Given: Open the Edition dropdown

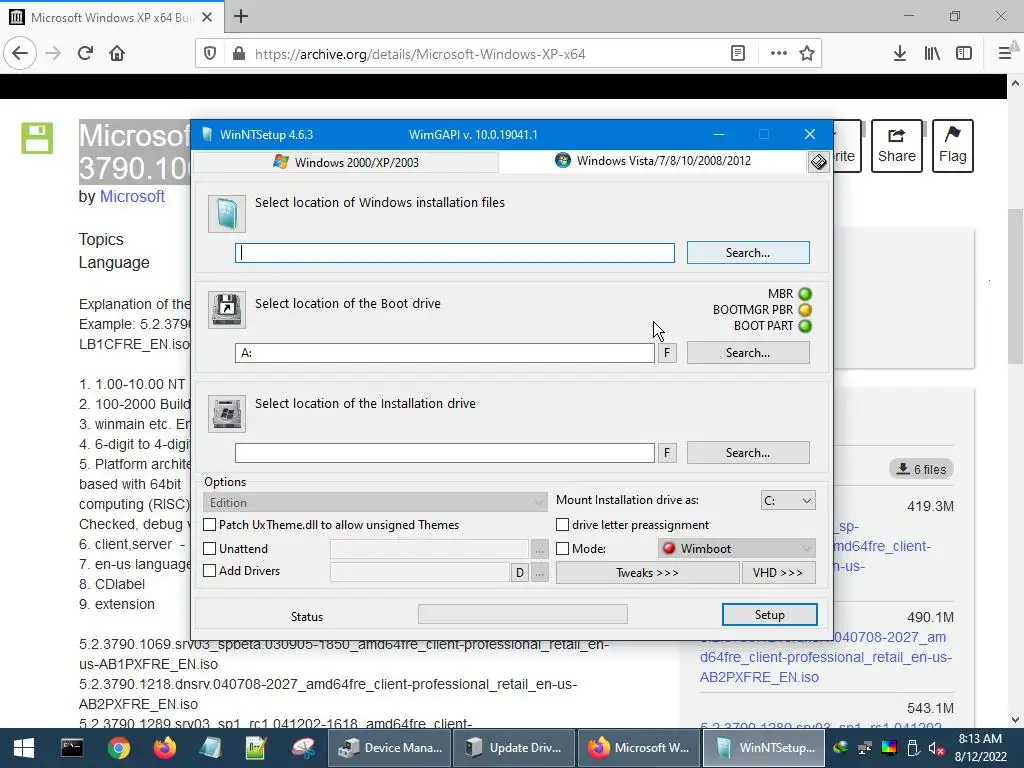Looking at the screenshot, I should click(x=375, y=502).
